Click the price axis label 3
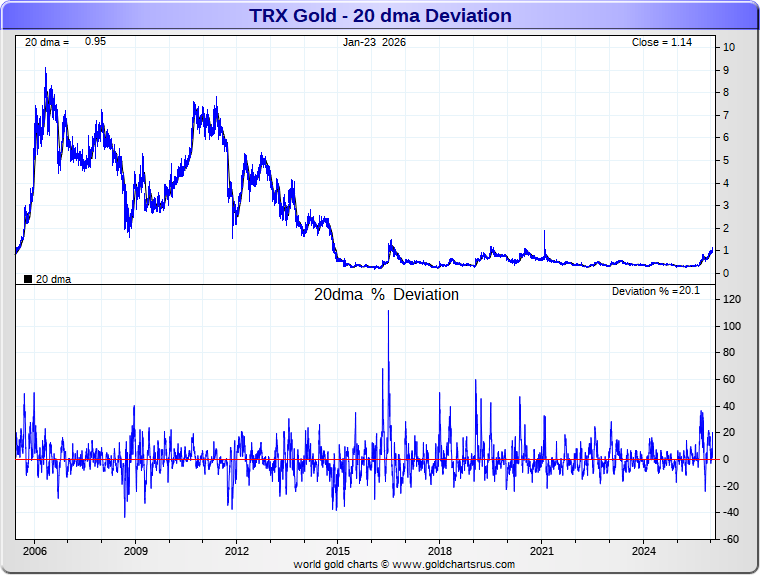Image resolution: width=760 pixels, height=575 pixels. click(726, 205)
